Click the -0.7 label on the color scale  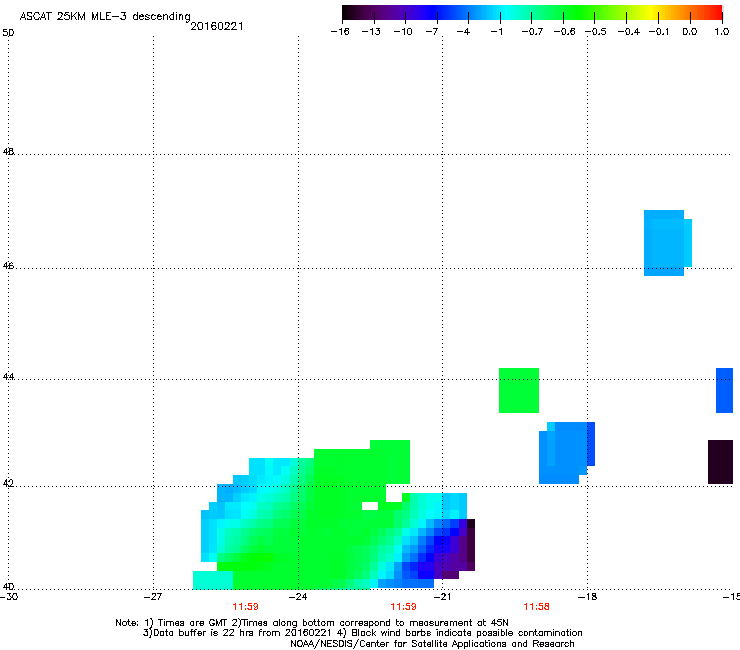point(532,32)
